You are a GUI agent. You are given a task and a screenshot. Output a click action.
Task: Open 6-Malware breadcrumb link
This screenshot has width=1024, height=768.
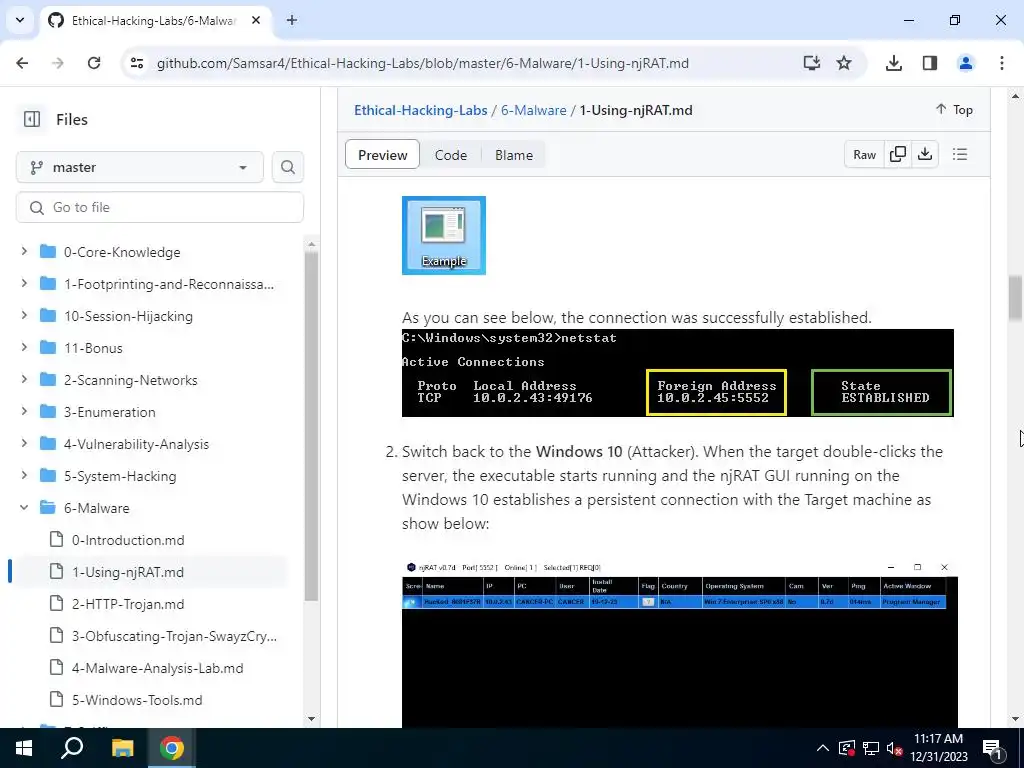(534, 110)
